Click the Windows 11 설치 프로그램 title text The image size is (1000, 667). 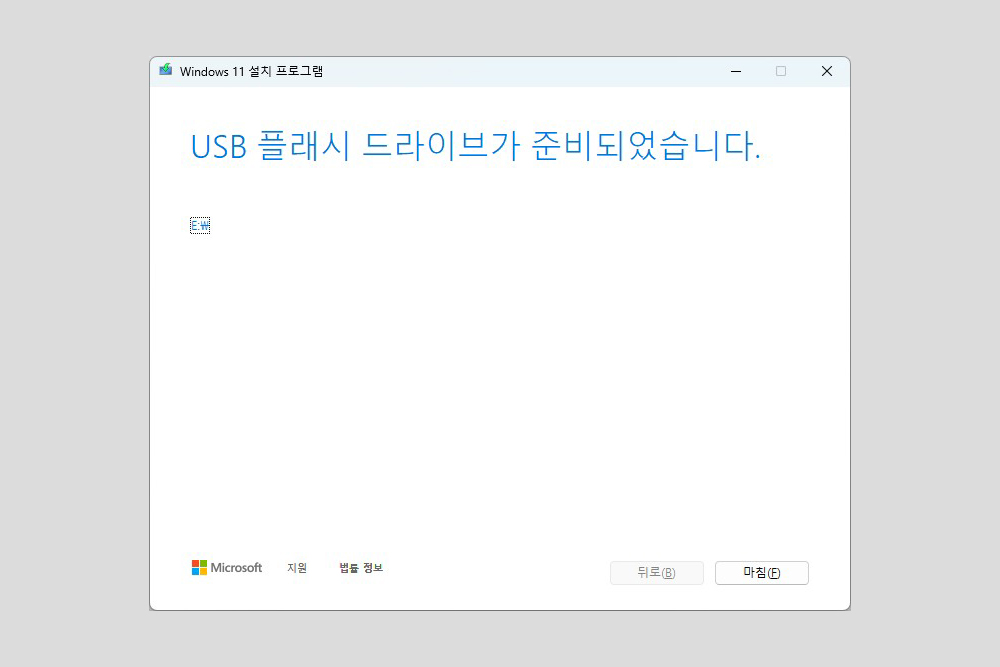pos(251,71)
